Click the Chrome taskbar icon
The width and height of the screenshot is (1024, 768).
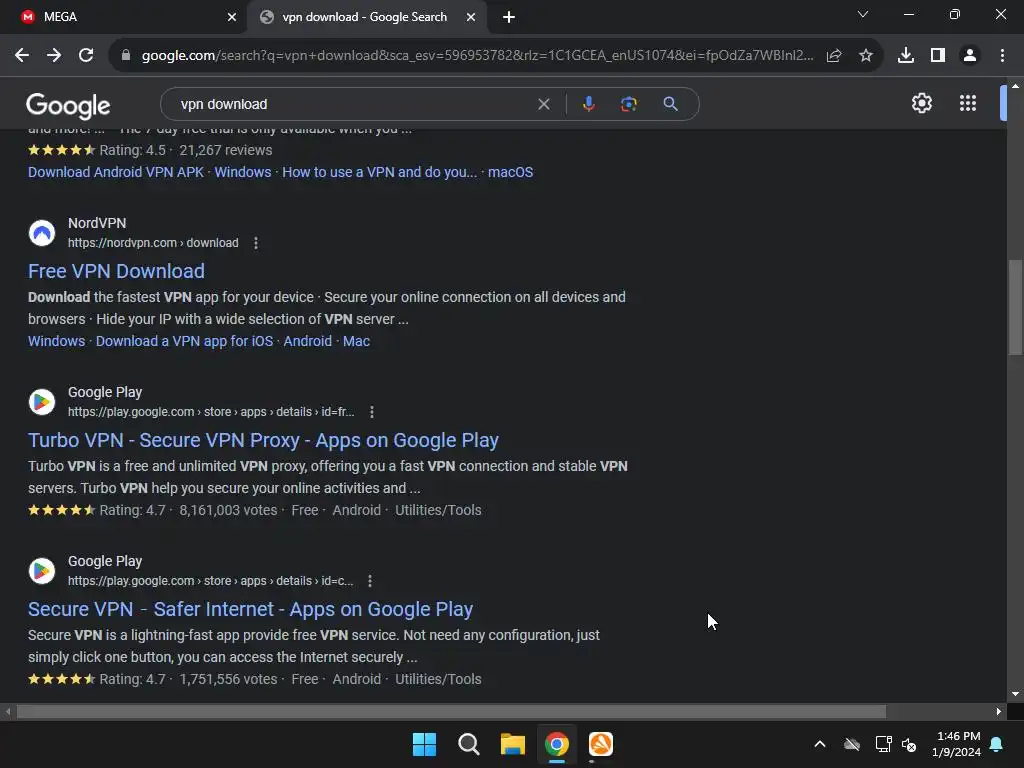(557, 744)
